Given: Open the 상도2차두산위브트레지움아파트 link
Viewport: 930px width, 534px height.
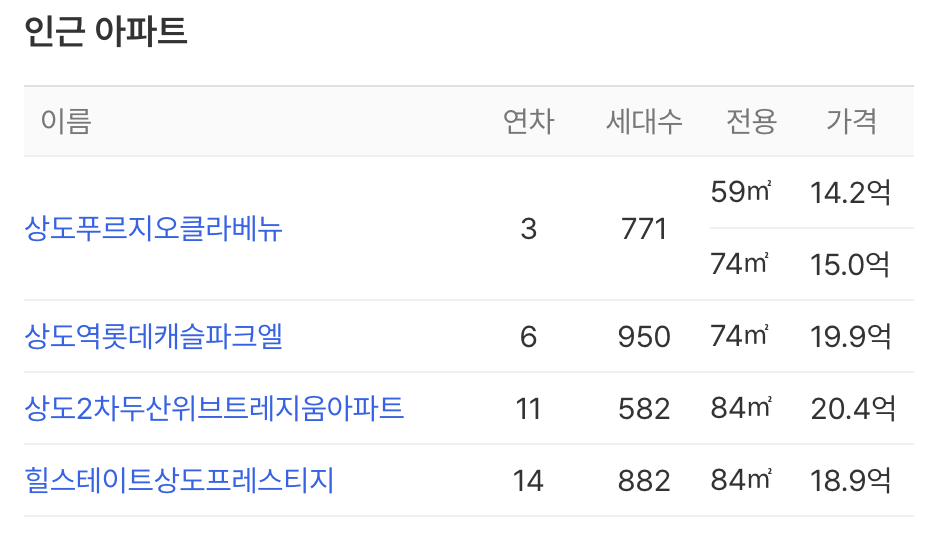Looking at the screenshot, I should (214, 408).
